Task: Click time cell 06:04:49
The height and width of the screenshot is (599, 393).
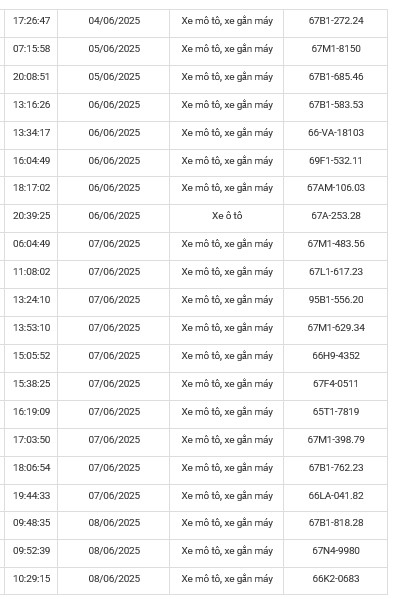Action: click(x=31, y=243)
